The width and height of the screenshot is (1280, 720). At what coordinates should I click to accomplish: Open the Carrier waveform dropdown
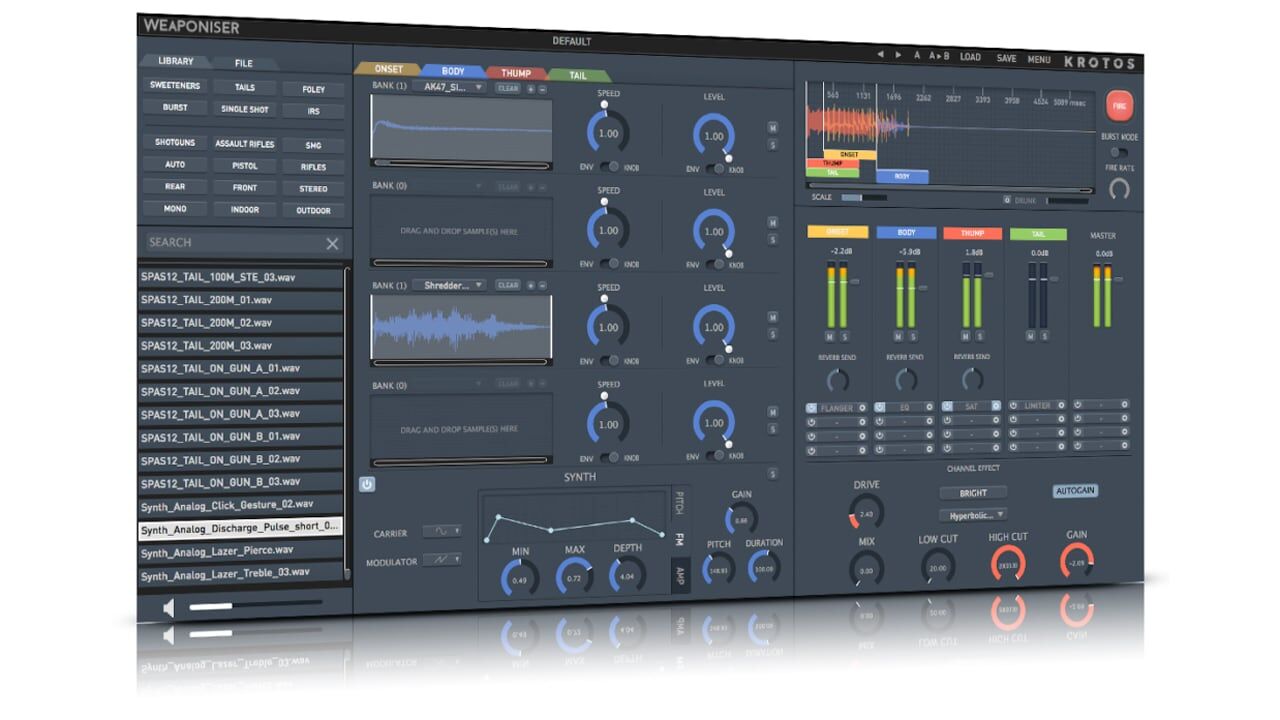pyautogui.click(x=442, y=532)
